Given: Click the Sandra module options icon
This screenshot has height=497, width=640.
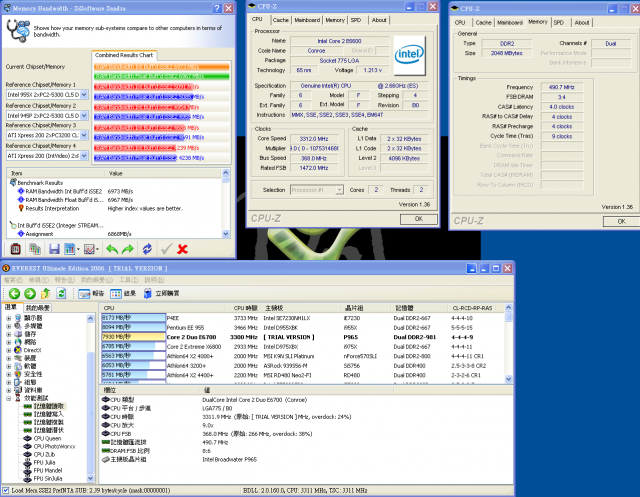Looking at the screenshot, I should point(16,249).
